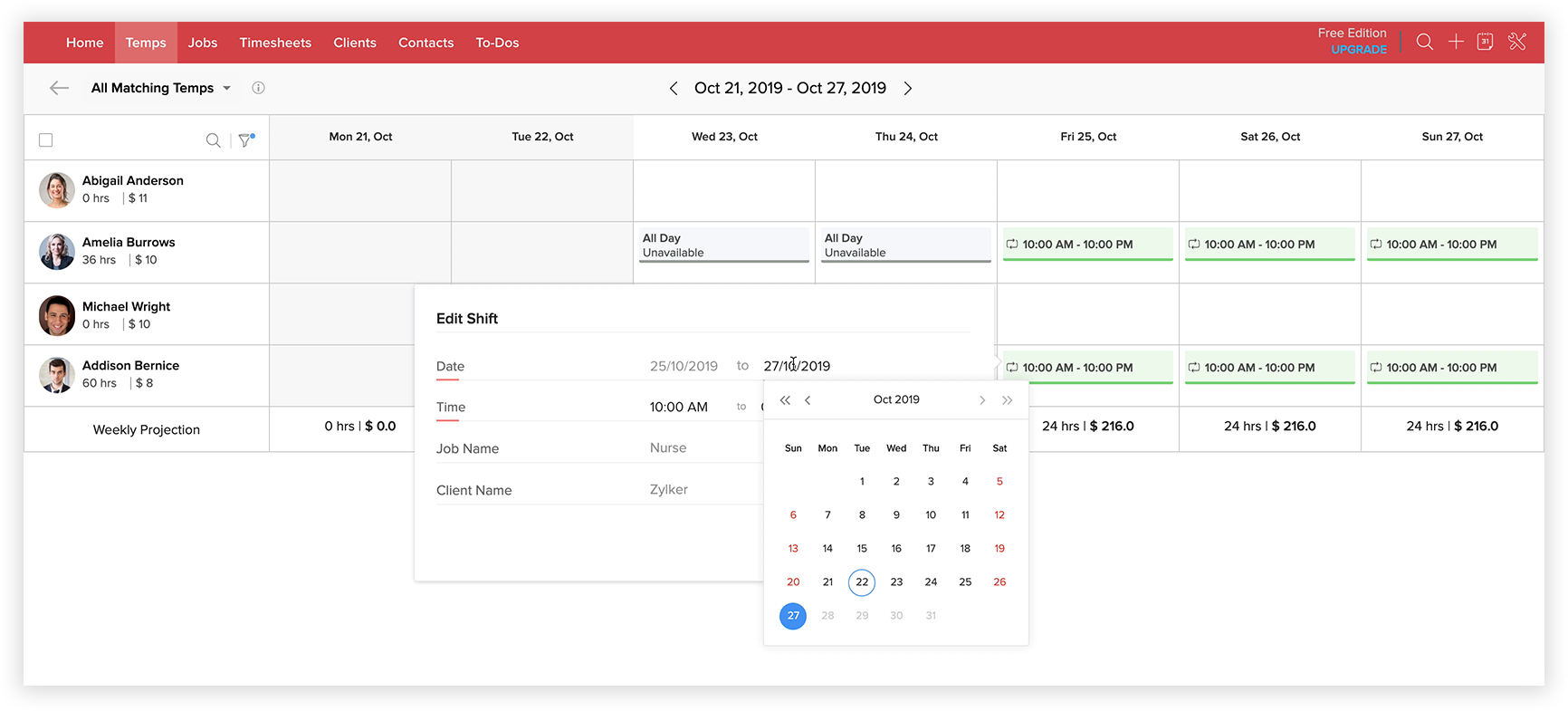Click the plus add icon in header
1568x711 pixels.
(1456, 42)
